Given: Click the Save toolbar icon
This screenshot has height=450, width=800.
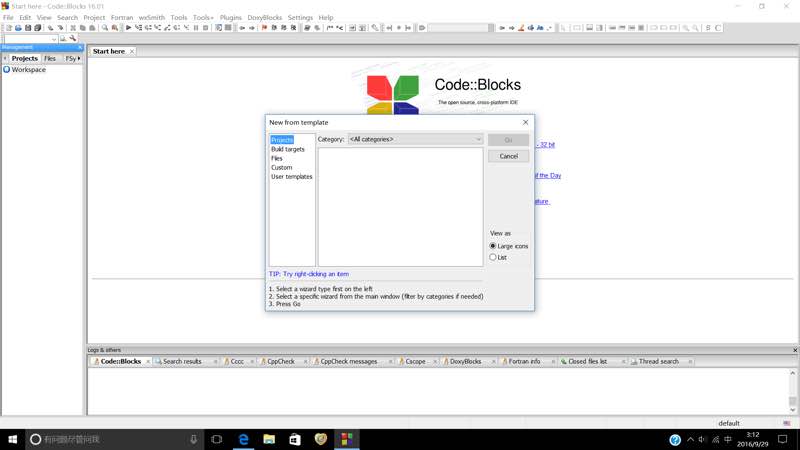Looking at the screenshot, I should click(28, 28).
